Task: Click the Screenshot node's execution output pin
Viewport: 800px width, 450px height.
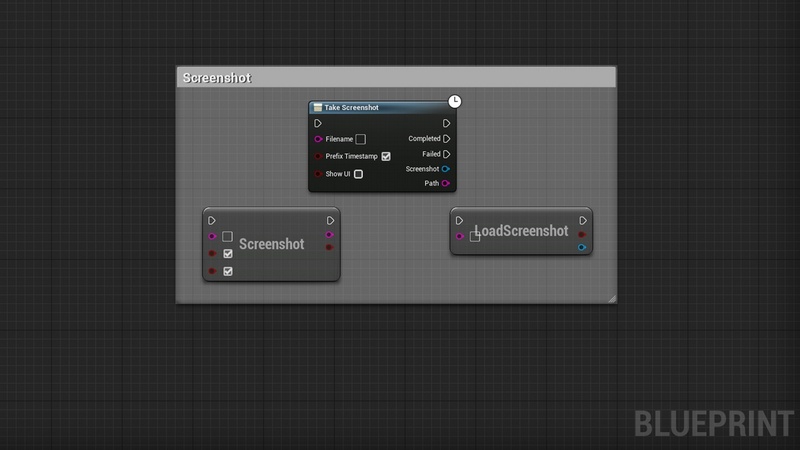Action: (x=330, y=220)
